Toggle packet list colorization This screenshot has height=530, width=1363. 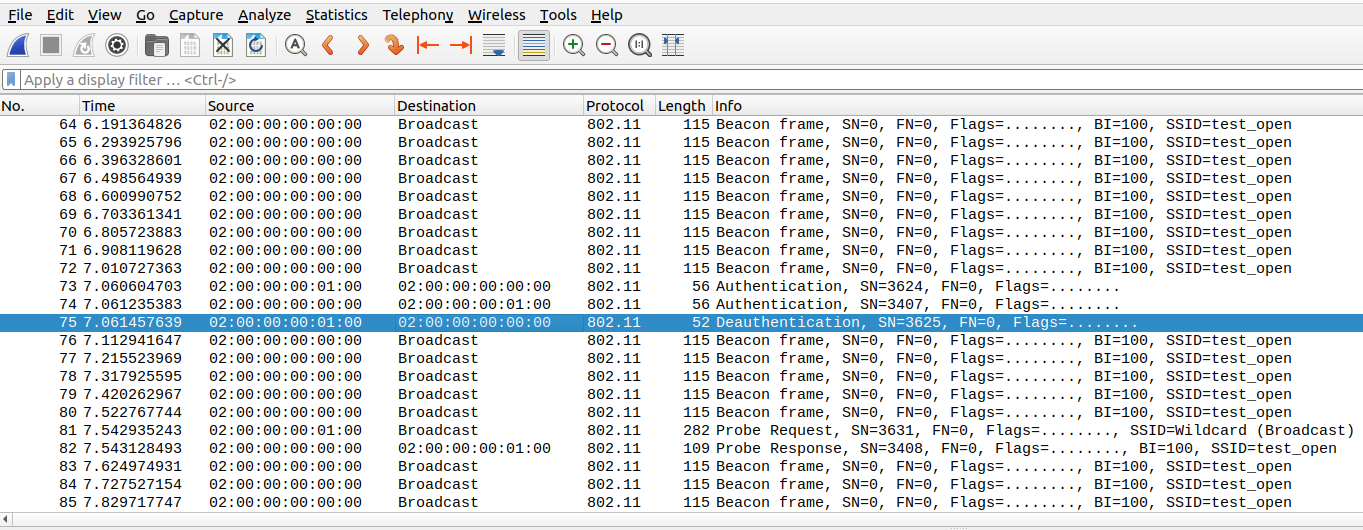534,45
